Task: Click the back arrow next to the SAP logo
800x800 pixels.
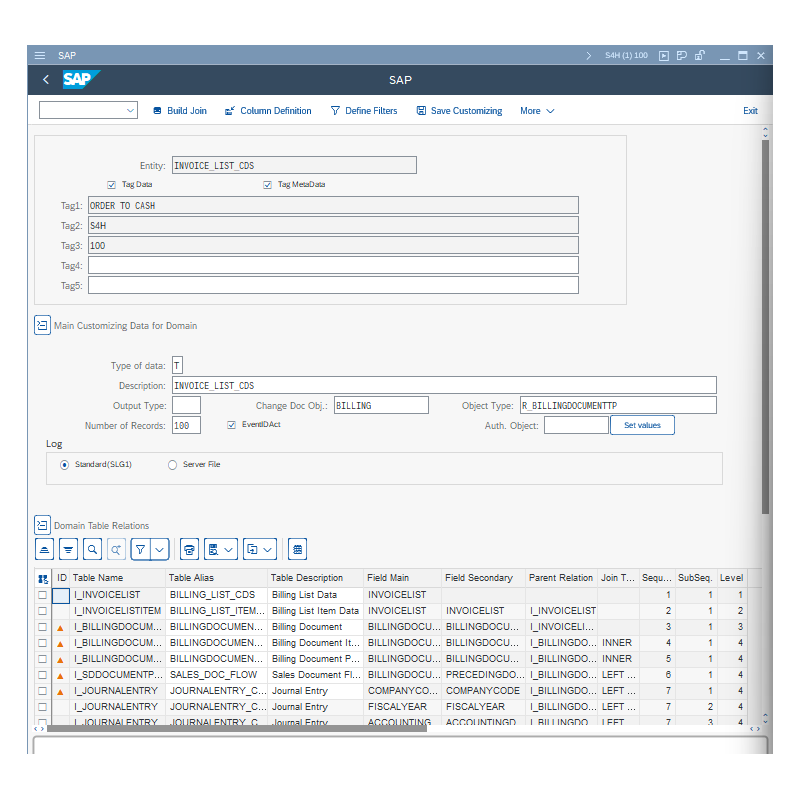Action: [x=45, y=79]
